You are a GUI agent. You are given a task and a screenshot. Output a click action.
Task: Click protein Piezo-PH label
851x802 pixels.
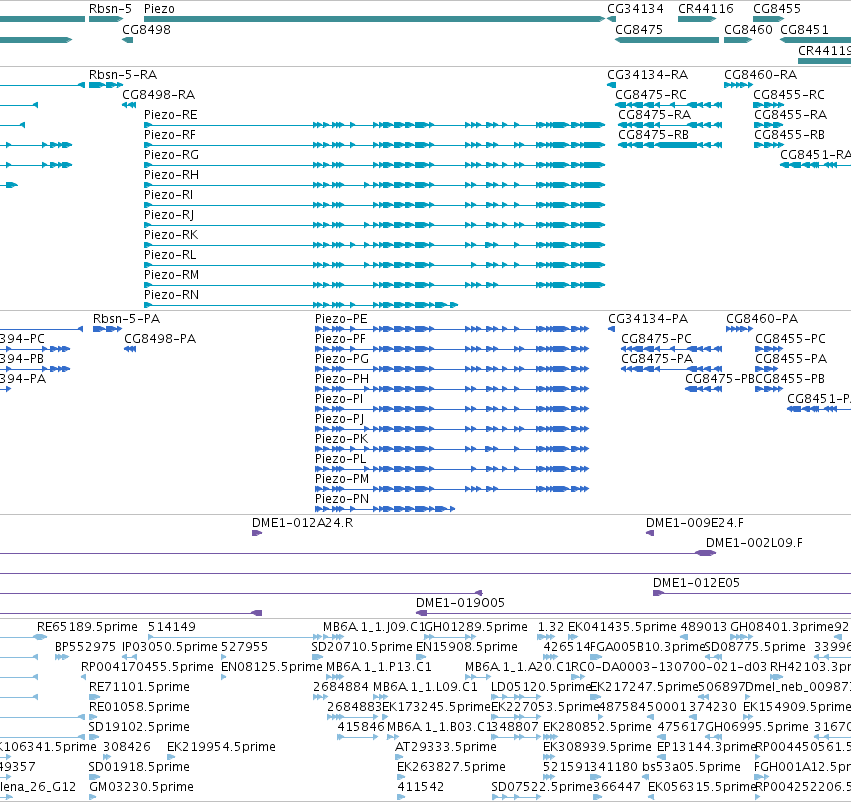tap(342, 379)
